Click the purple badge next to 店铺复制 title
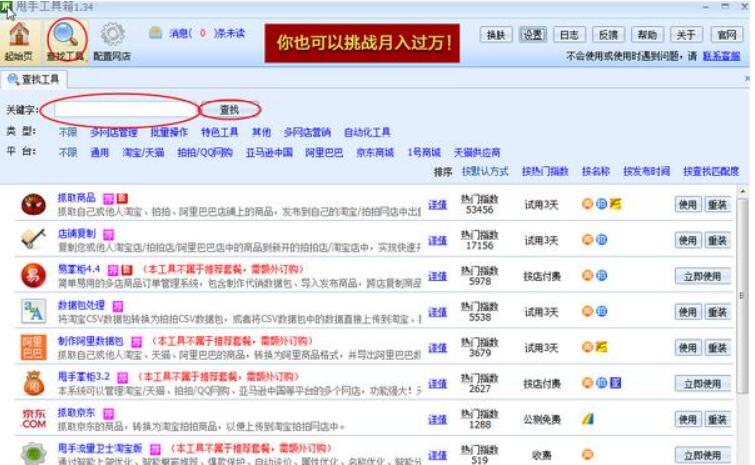This screenshot has width=755, height=465. [x=109, y=234]
